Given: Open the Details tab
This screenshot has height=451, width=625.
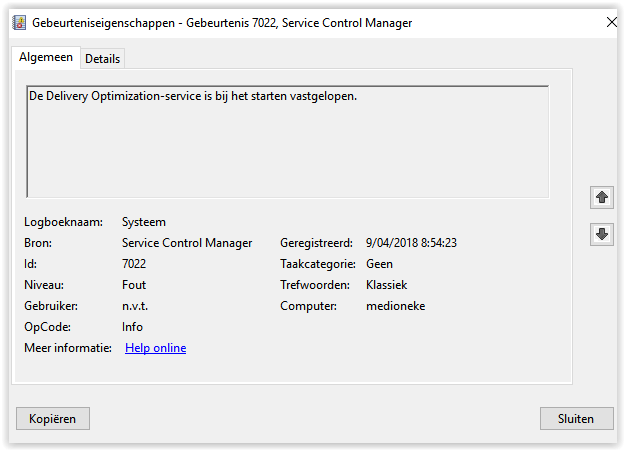Looking at the screenshot, I should 102,59.
